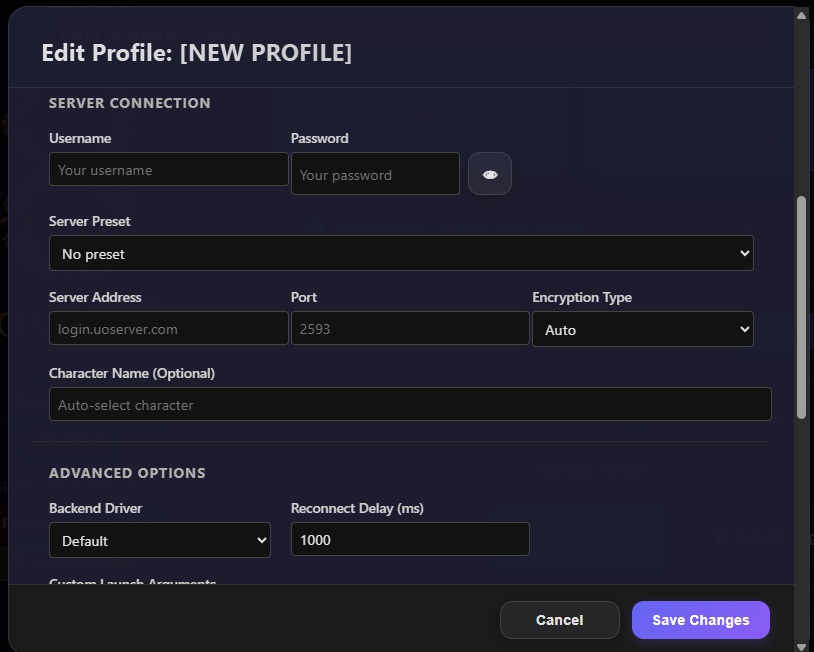Click the Save Changes button

point(700,620)
